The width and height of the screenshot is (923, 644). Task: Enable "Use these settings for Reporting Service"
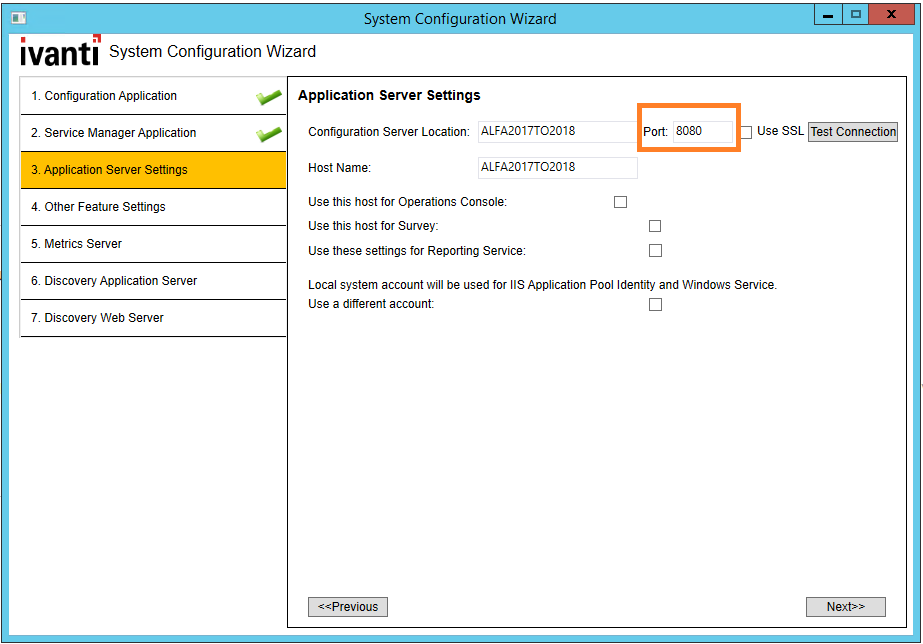coord(655,250)
